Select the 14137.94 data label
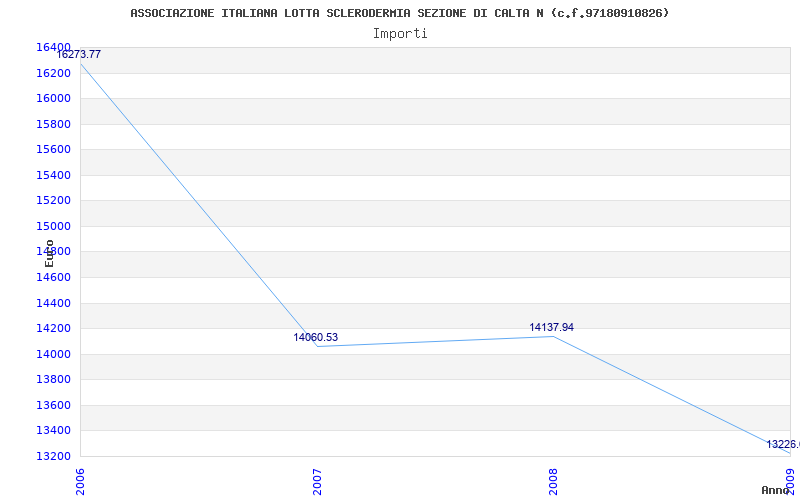 pyautogui.click(x=552, y=328)
